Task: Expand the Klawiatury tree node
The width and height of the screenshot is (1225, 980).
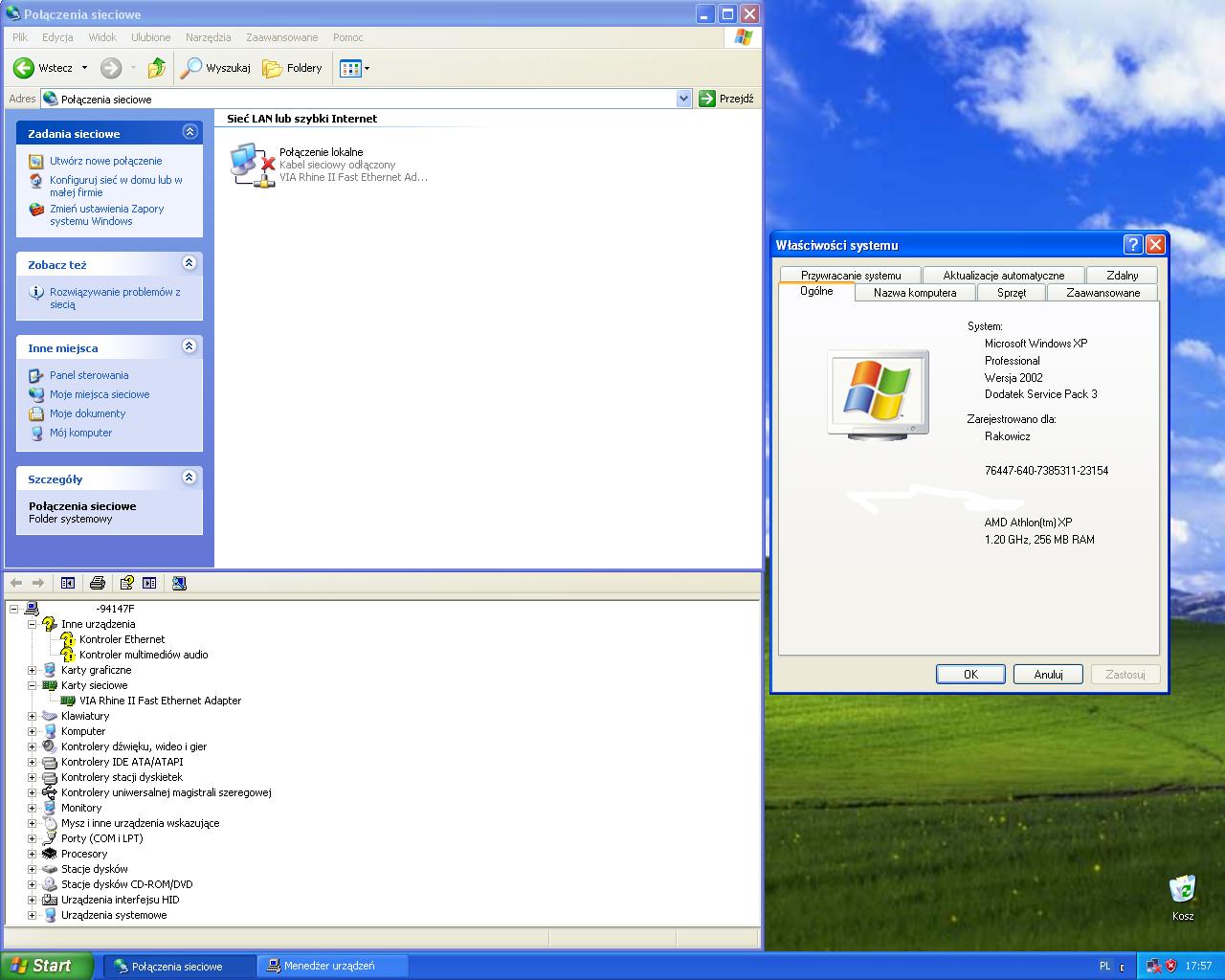Action: (32, 716)
